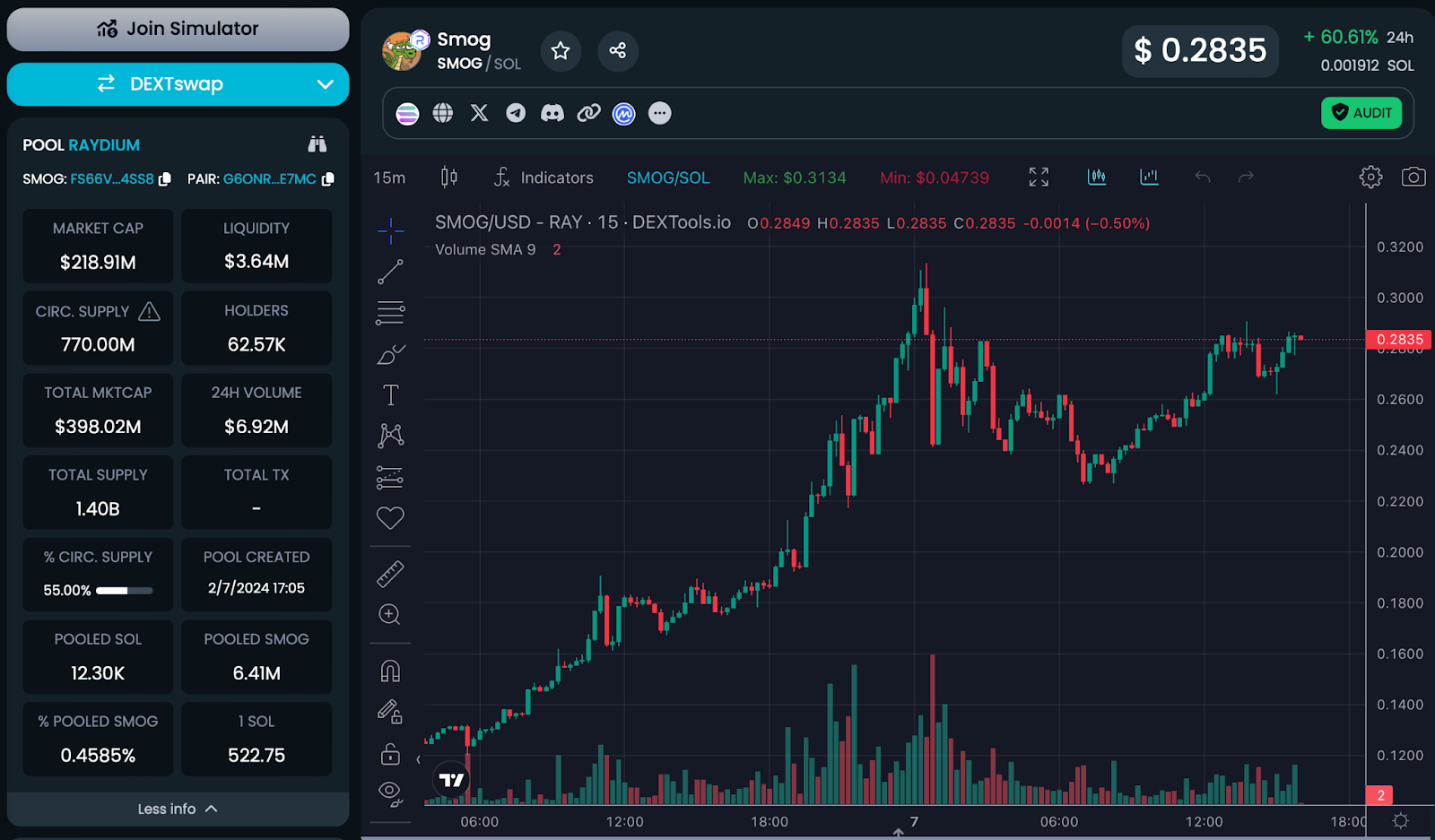Select the Fibonacci retracement tool
Screen dimensions: 1435x840
tap(390, 313)
